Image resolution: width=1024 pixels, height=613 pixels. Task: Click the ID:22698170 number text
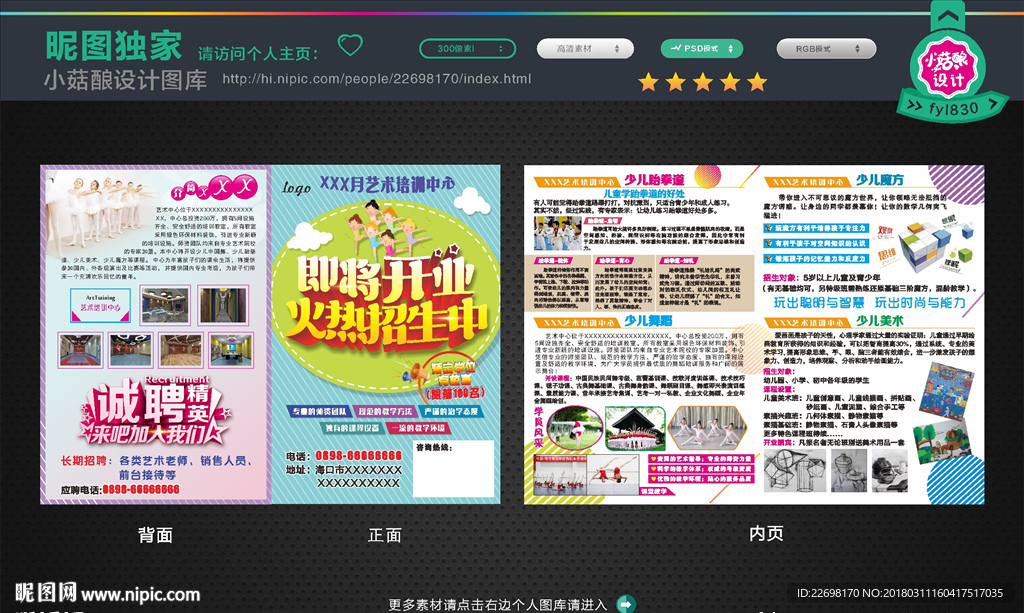[828, 593]
